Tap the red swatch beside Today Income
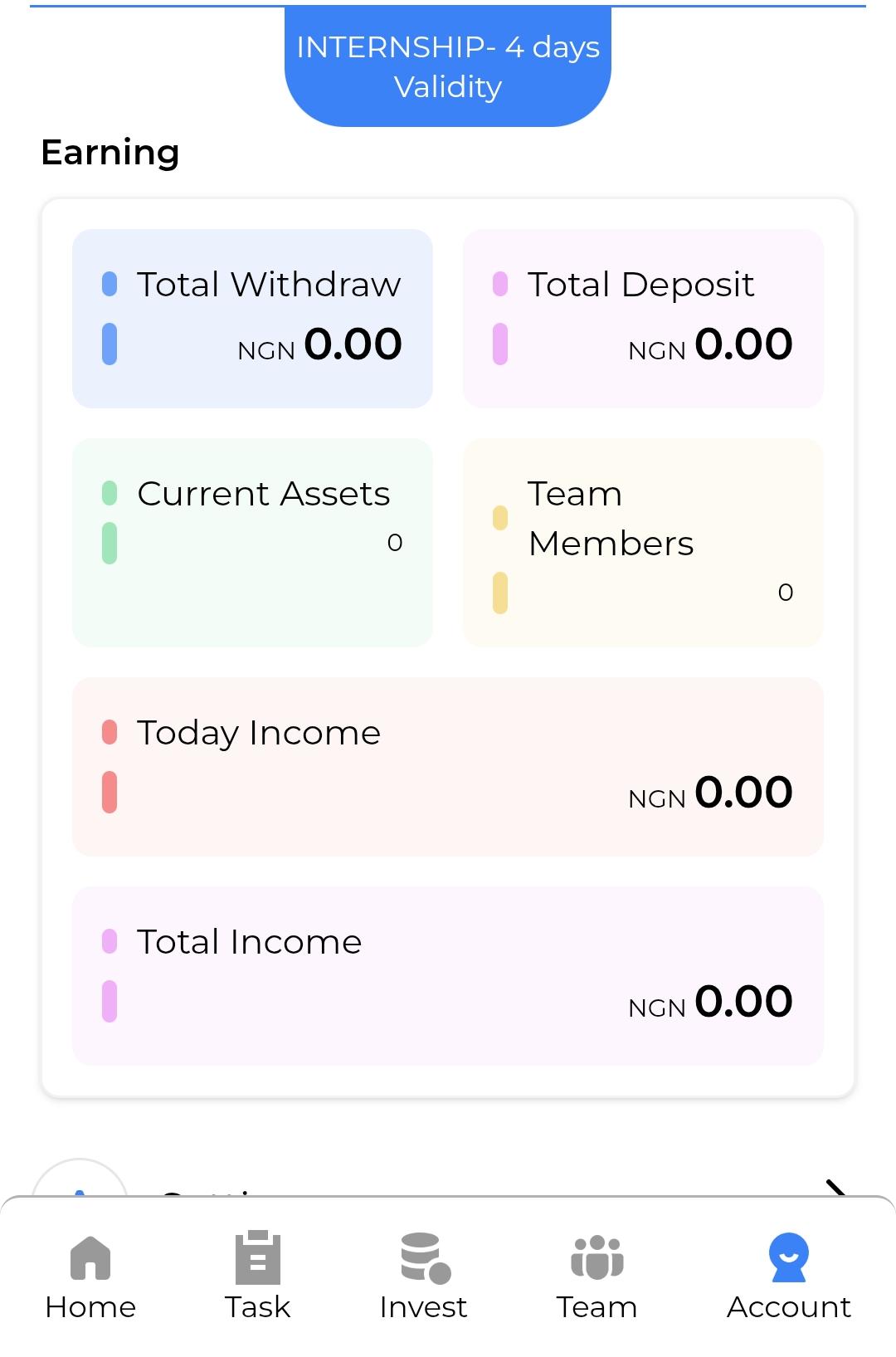This screenshot has height=1357, width=896. coord(110,732)
